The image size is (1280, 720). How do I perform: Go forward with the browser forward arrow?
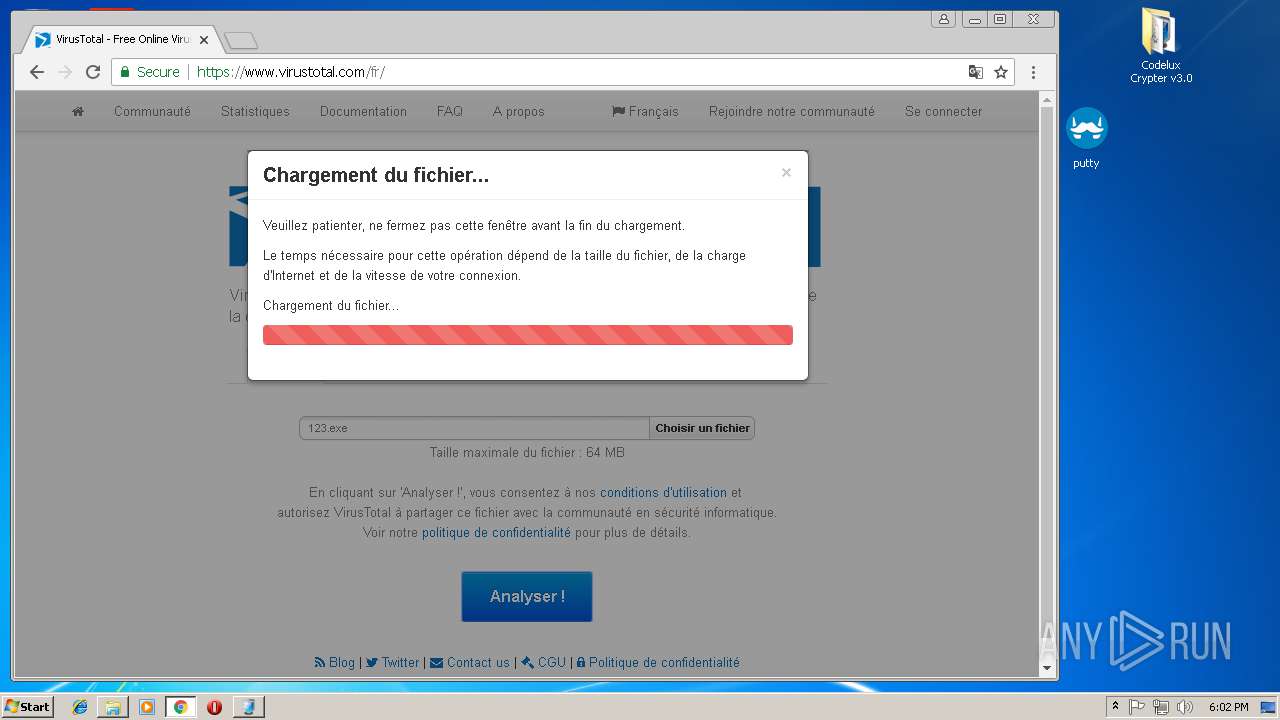tap(65, 72)
